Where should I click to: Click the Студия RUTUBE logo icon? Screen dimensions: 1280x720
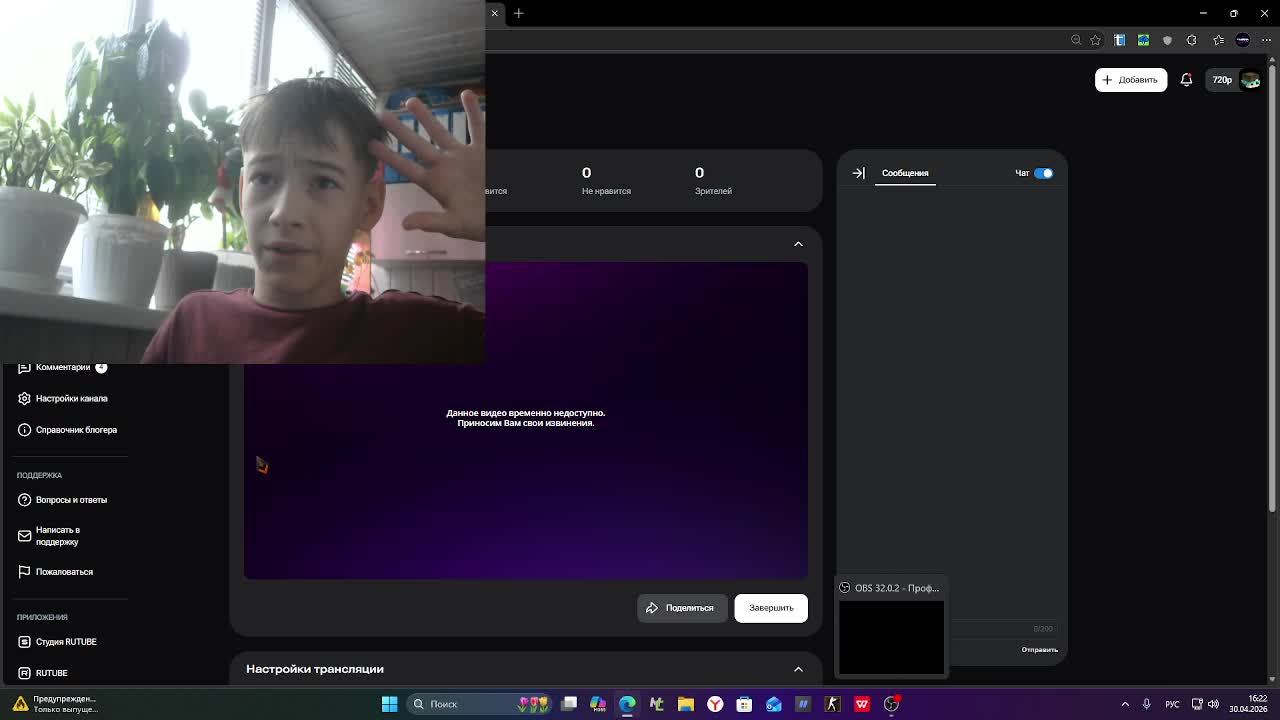pos(24,642)
